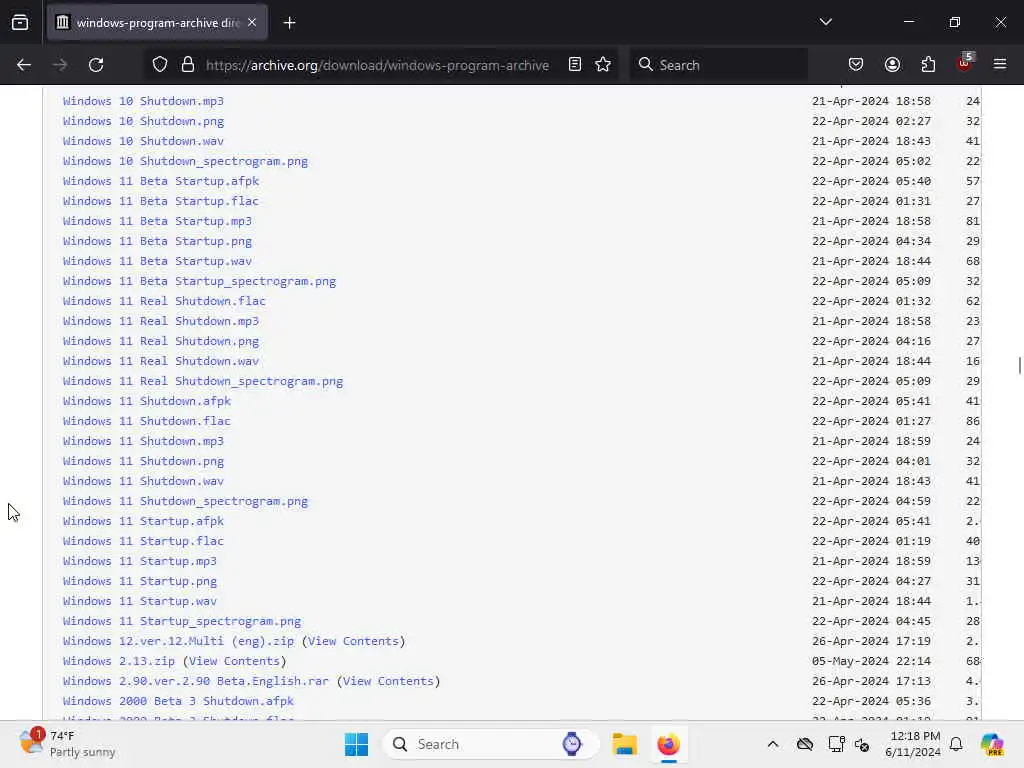1024x768 pixels.
Task: Open Windows 11 Startup.afpk link
Action: (x=143, y=521)
